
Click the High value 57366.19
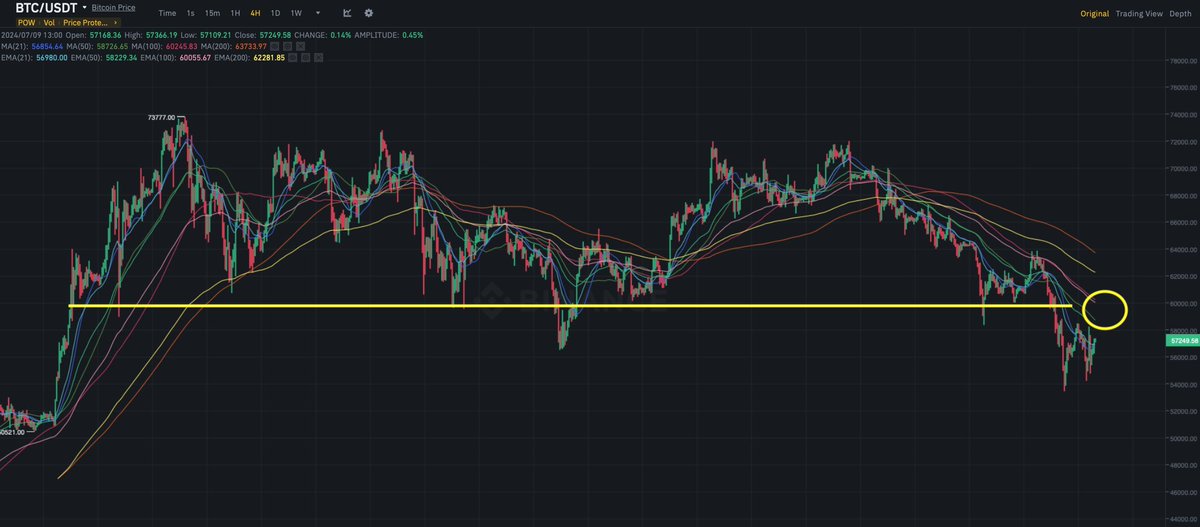click(x=160, y=35)
